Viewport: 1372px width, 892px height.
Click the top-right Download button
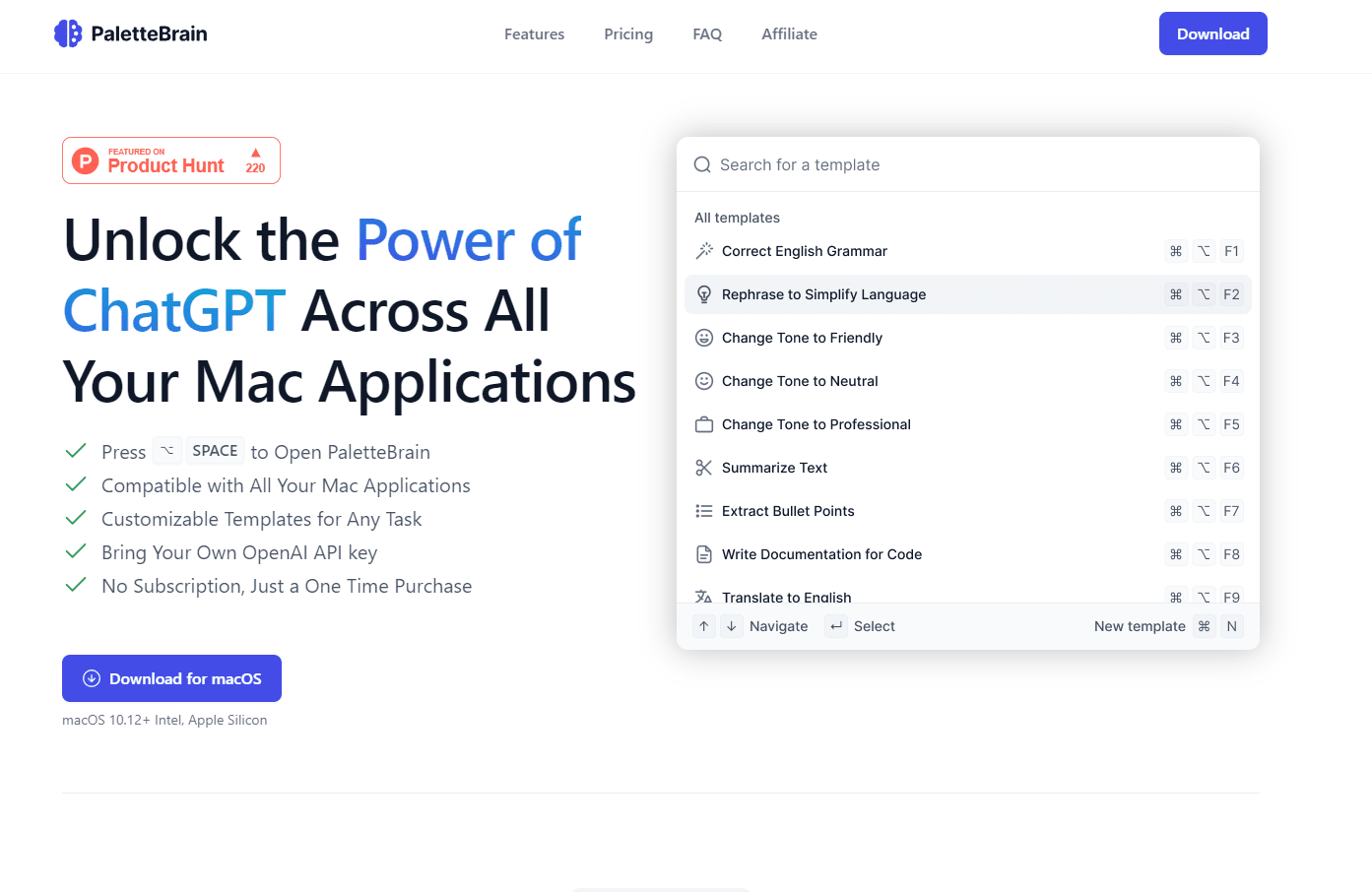pyautogui.click(x=1212, y=33)
